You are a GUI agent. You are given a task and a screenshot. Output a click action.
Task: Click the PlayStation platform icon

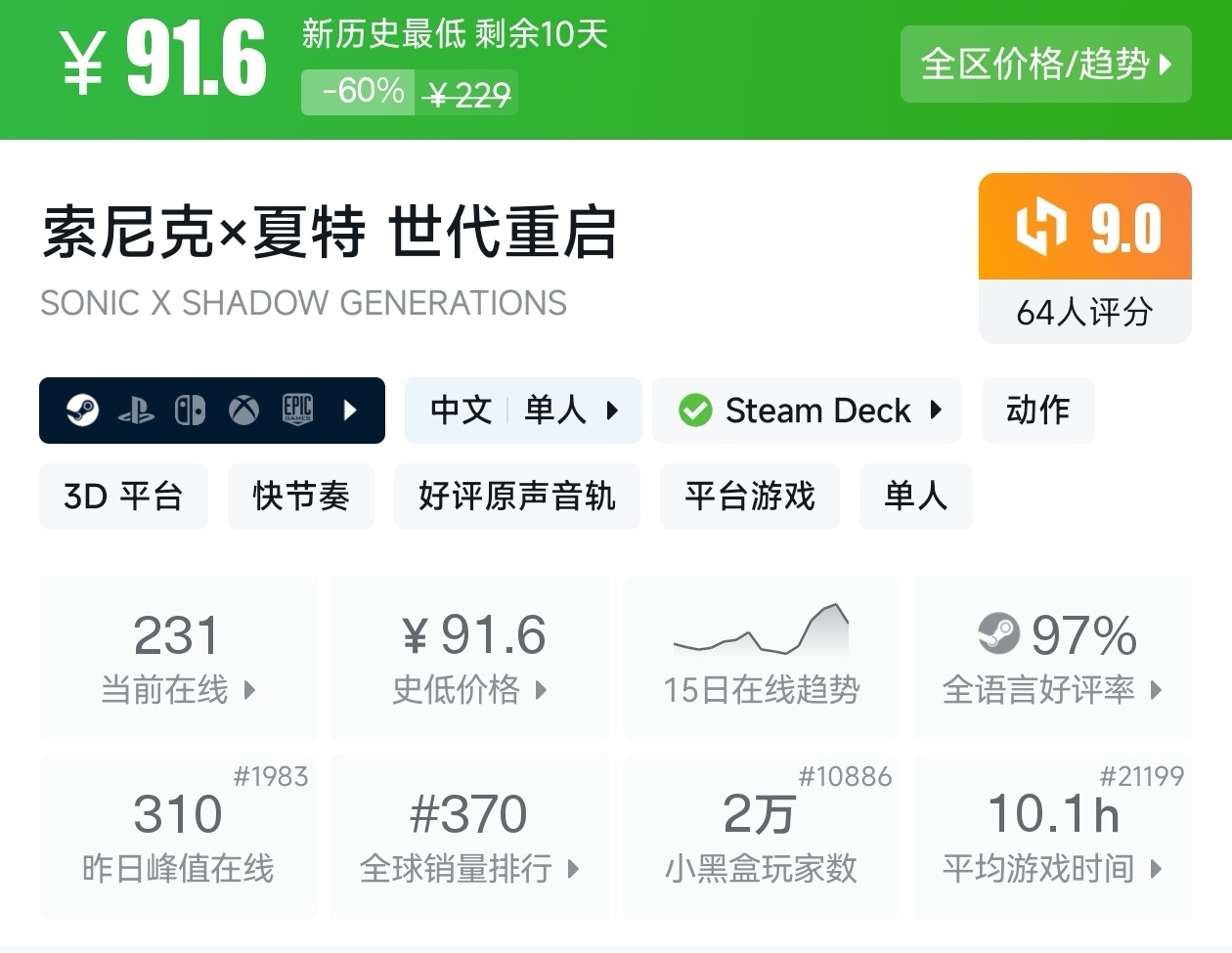[x=136, y=411]
